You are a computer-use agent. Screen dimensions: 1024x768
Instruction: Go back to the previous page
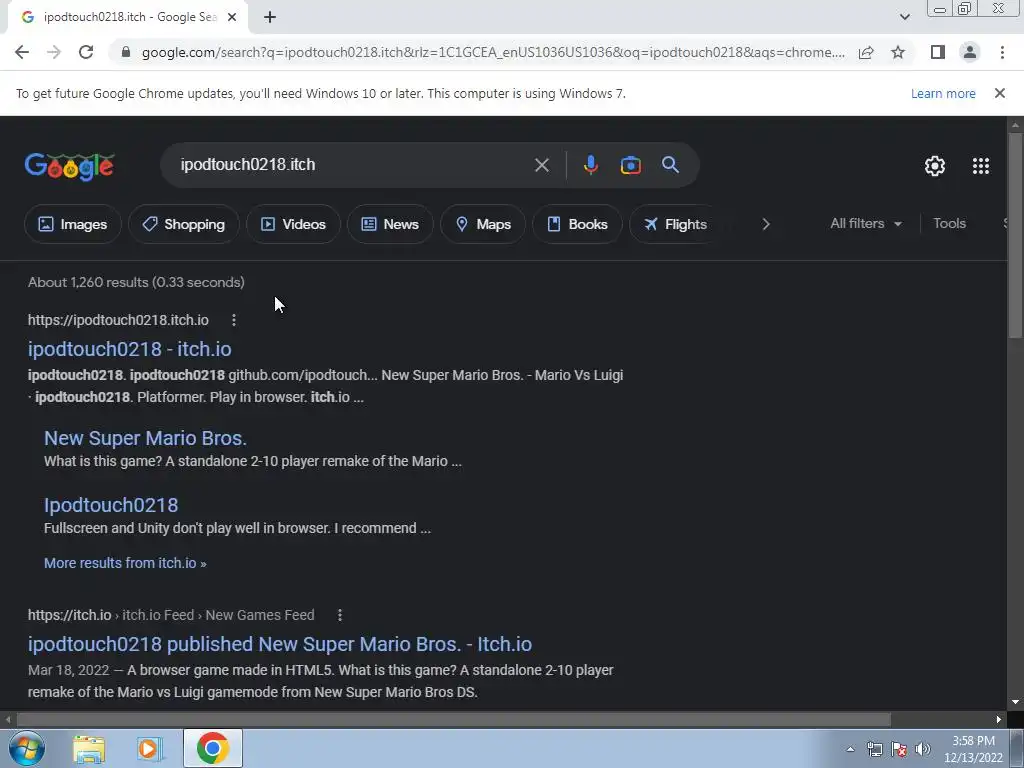point(22,52)
